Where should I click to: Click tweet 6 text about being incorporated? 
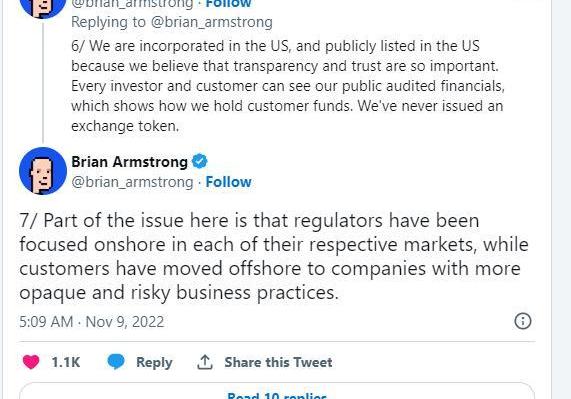pos(288,86)
